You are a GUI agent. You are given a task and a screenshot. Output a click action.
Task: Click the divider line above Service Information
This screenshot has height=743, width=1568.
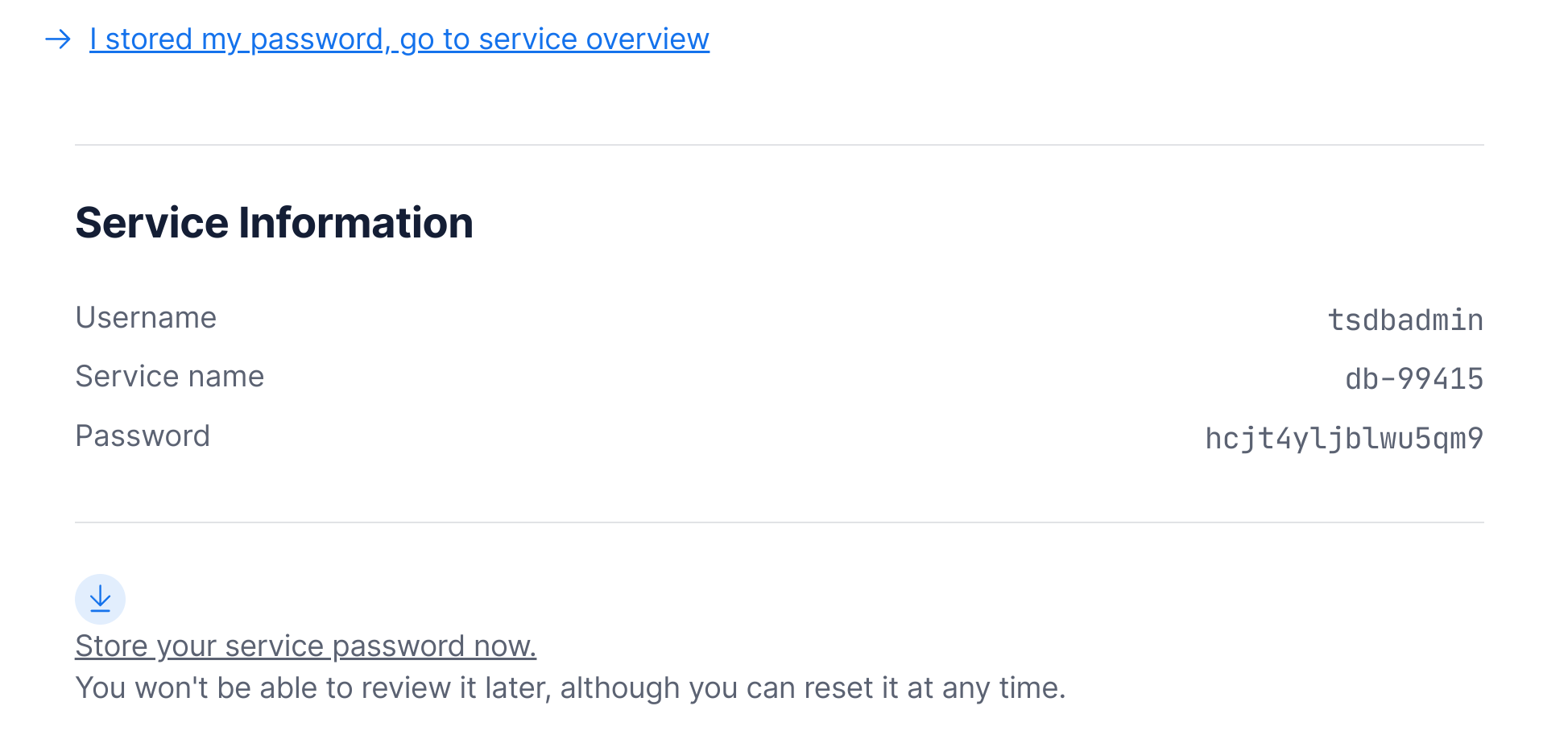(x=780, y=145)
